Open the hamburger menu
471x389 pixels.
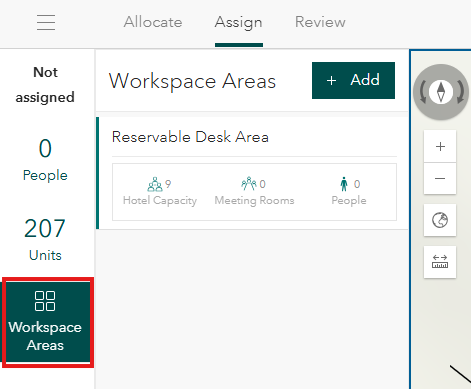[x=46, y=22]
